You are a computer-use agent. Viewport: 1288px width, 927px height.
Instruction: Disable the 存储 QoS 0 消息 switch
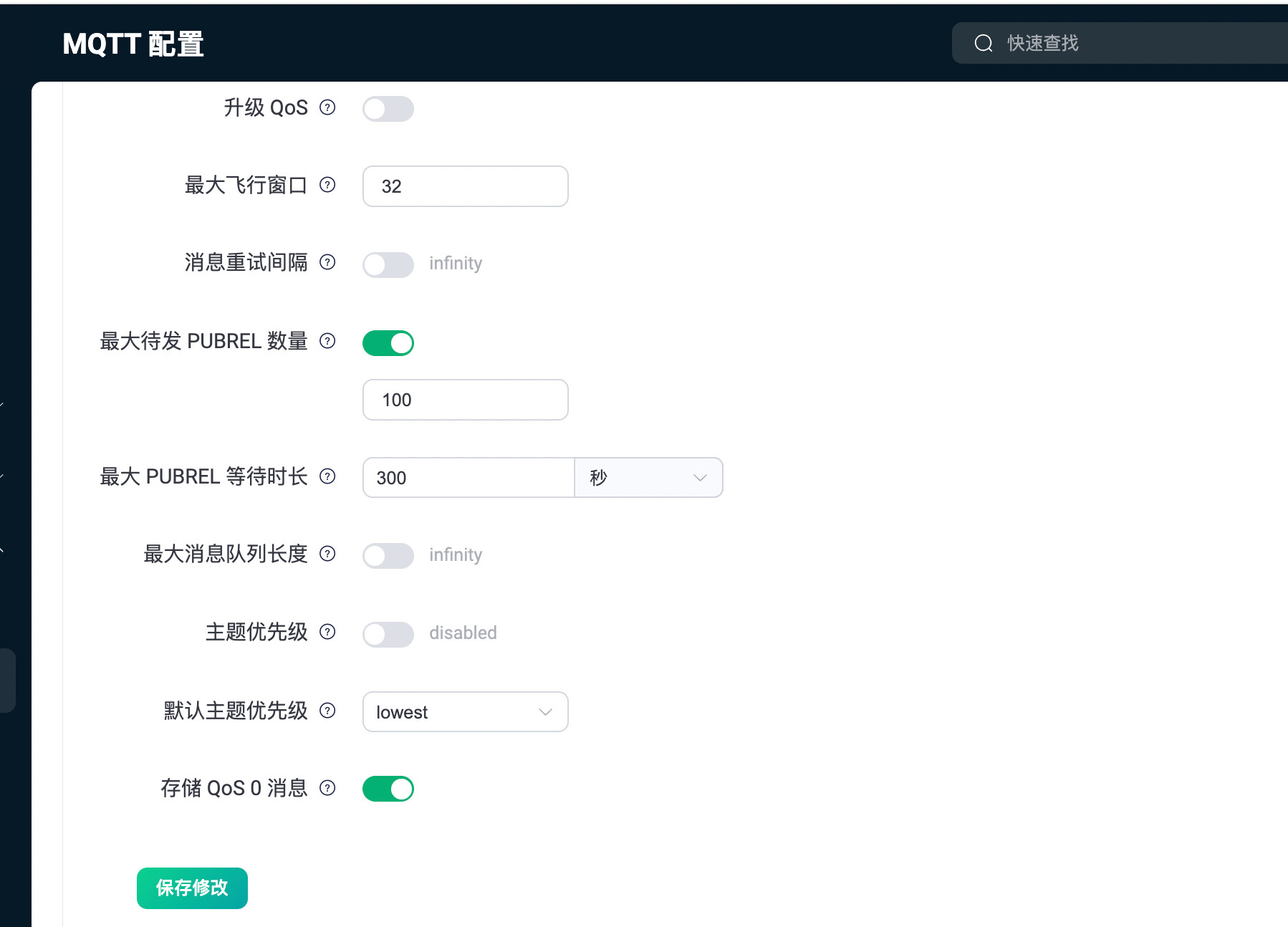click(388, 789)
